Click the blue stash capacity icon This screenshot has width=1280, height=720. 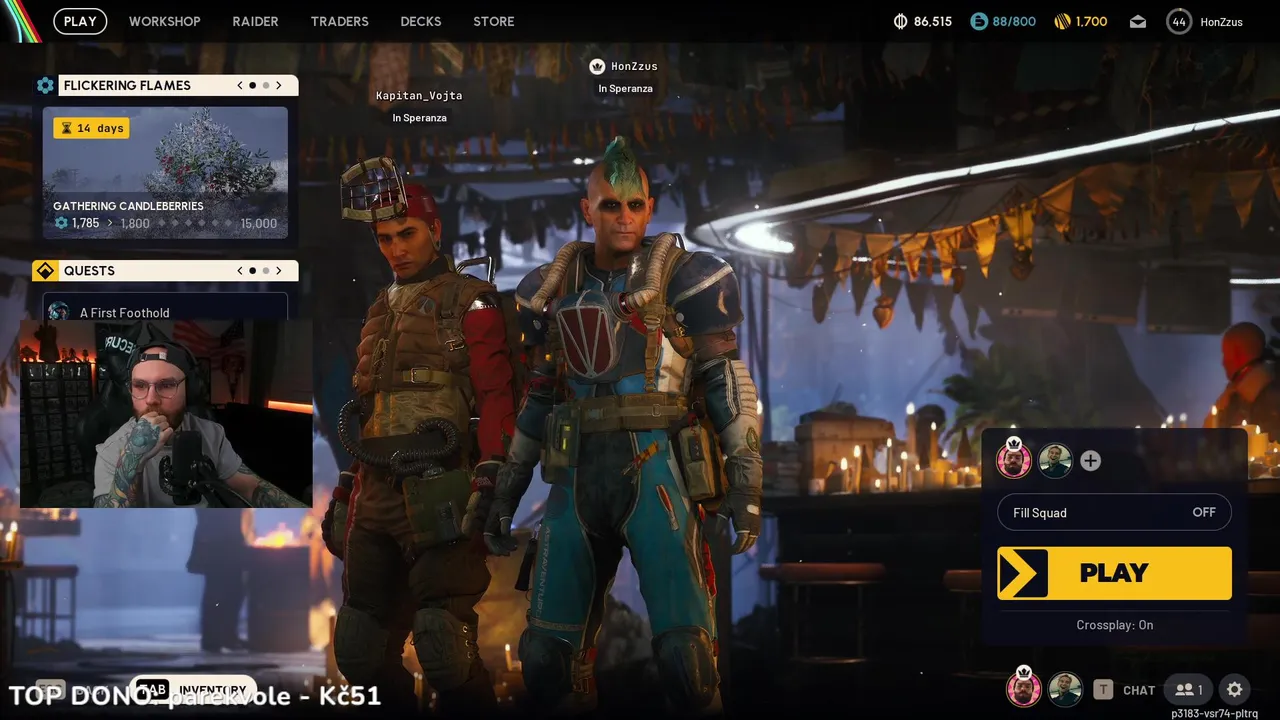[979, 21]
